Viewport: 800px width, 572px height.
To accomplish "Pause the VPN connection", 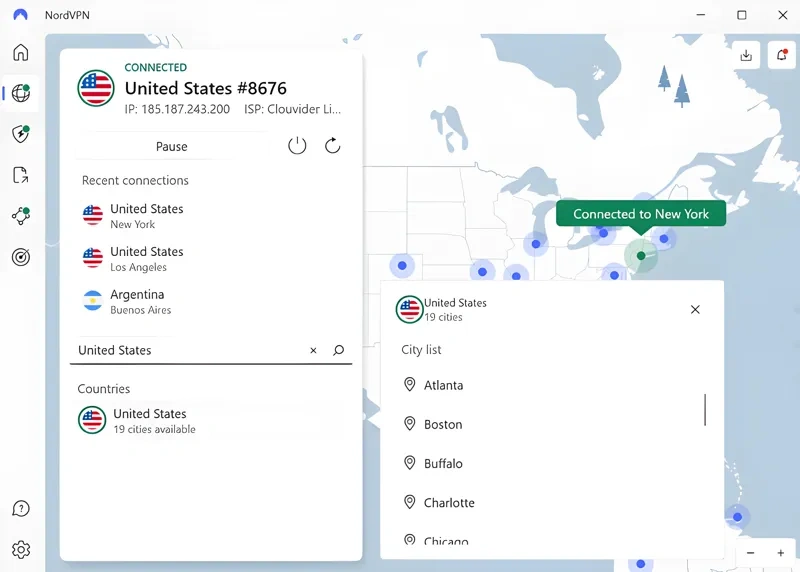I will point(171,146).
